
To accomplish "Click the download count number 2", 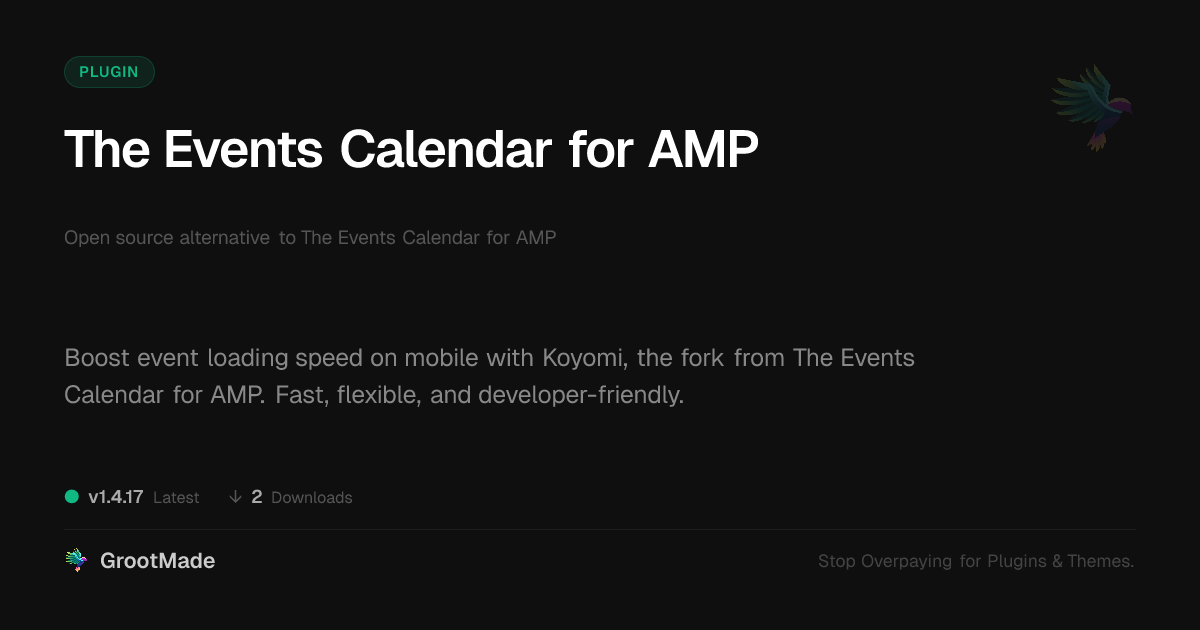I will (257, 497).
